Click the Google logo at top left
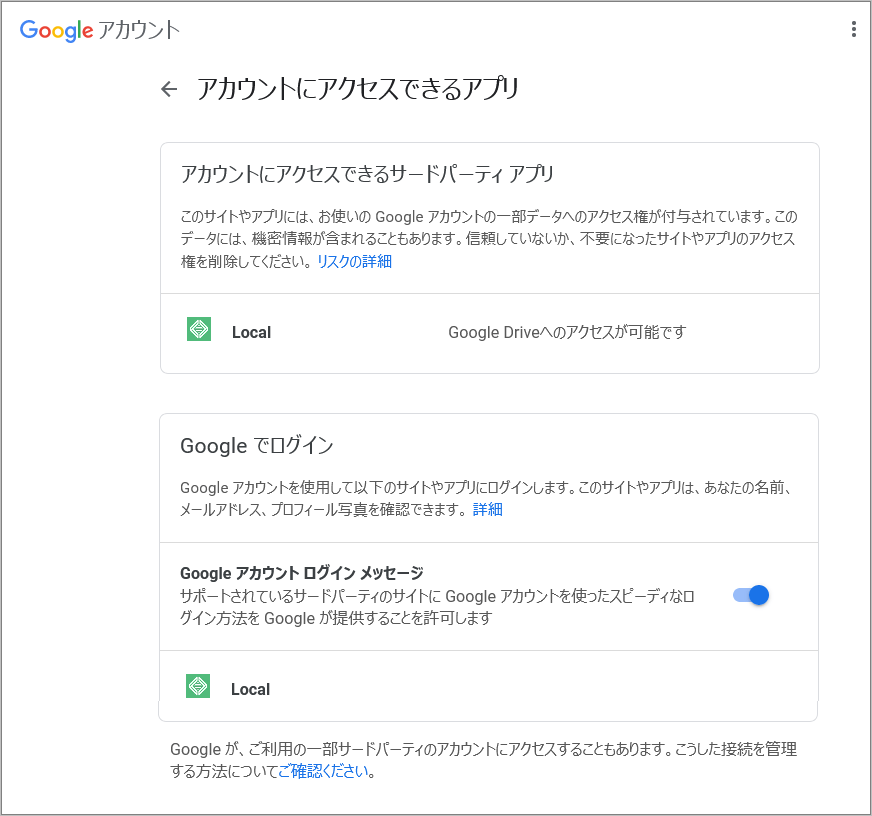The width and height of the screenshot is (872, 816). coord(56,30)
